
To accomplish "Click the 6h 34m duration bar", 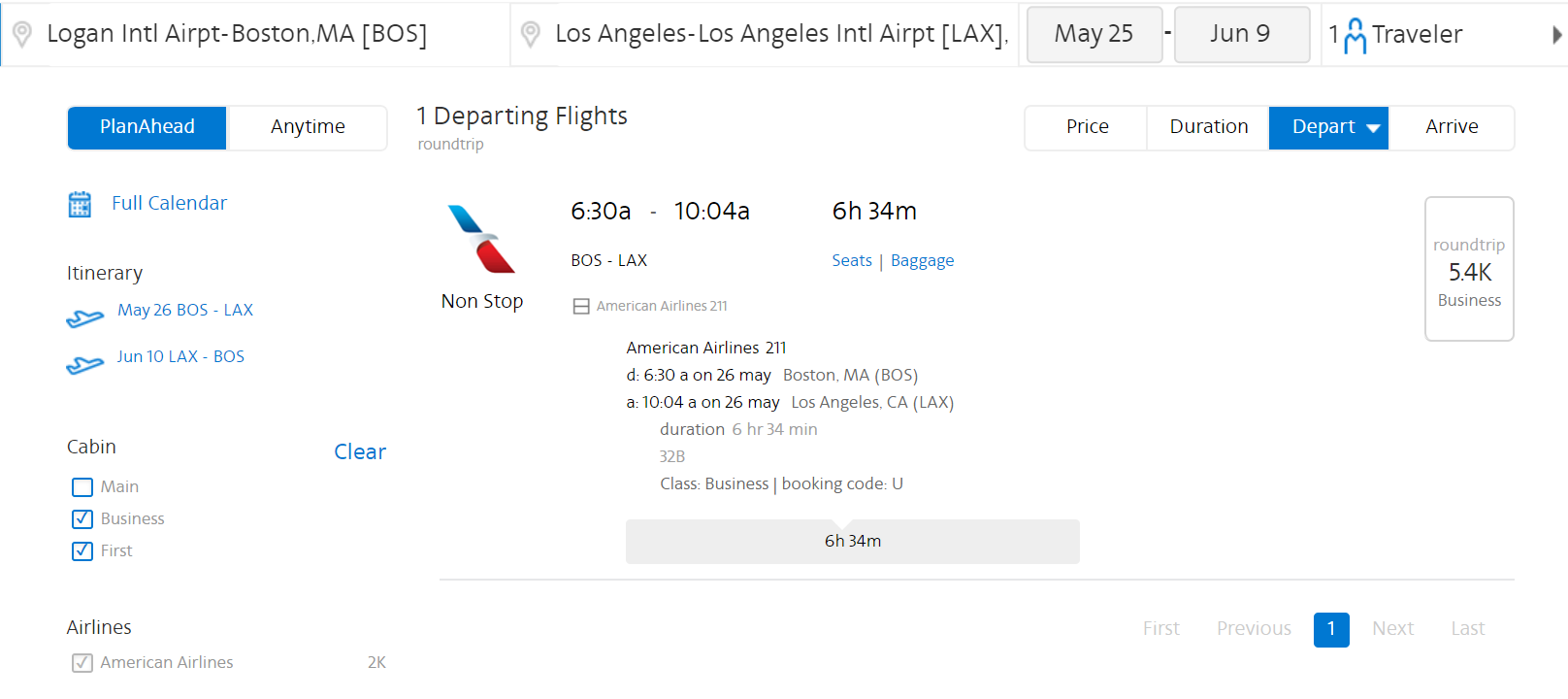I will click(x=852, y=542).
